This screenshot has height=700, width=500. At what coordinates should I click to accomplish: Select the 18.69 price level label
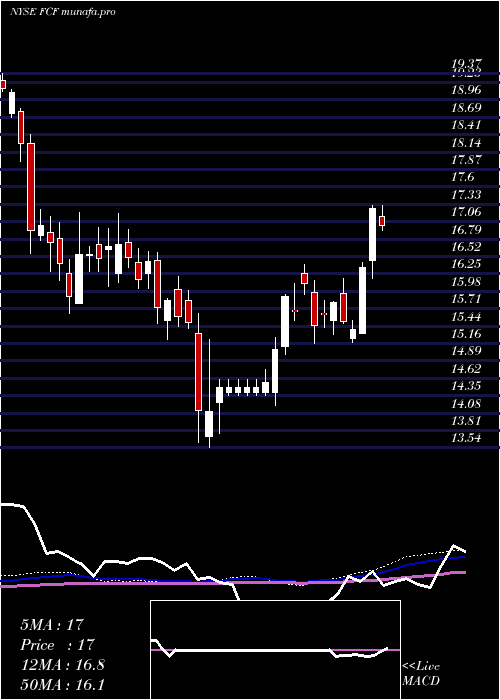pos(467,108)
